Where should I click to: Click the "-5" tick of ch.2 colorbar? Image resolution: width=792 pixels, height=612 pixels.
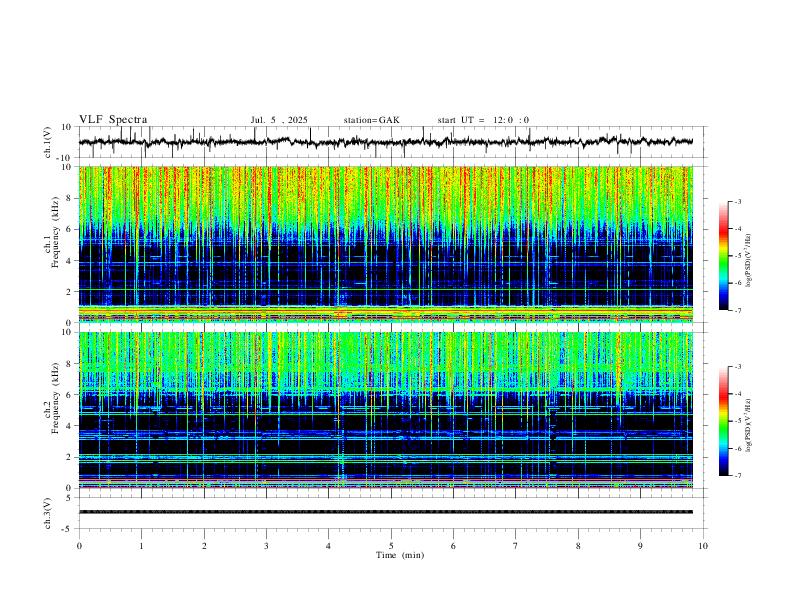pyautogui.click(x=738, y=421)
